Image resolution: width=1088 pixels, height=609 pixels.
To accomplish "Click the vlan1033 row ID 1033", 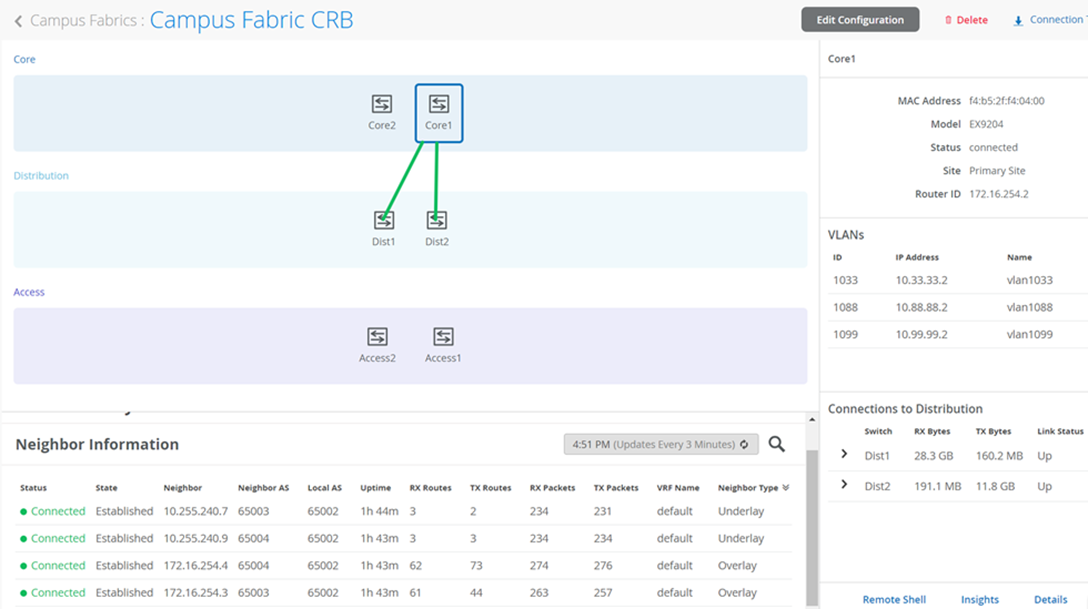I will 845,280.
